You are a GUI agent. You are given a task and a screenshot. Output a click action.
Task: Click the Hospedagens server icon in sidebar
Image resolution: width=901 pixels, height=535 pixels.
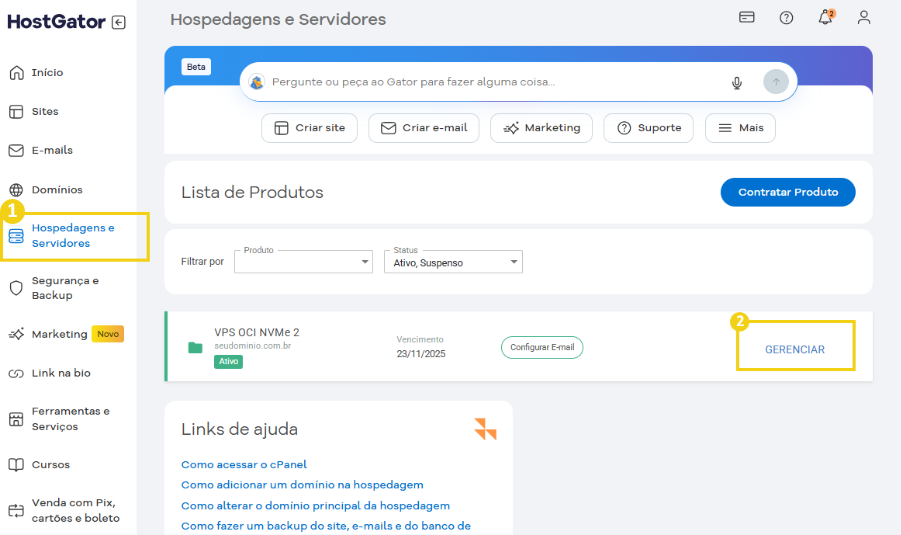point(16,236)
